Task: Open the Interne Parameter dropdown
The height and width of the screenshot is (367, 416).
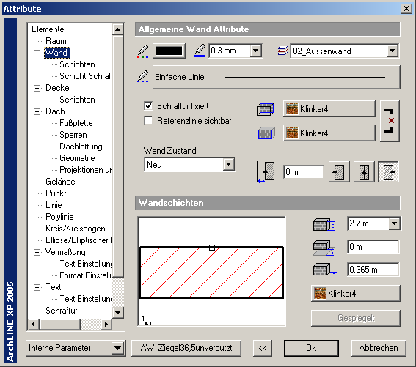Action: coord(117,348)
